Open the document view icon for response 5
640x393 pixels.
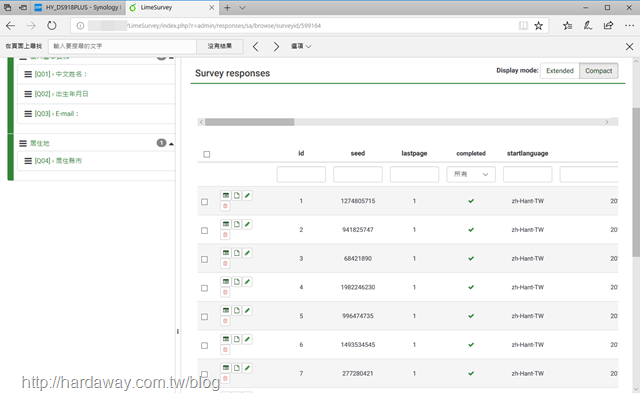[237, 311]
